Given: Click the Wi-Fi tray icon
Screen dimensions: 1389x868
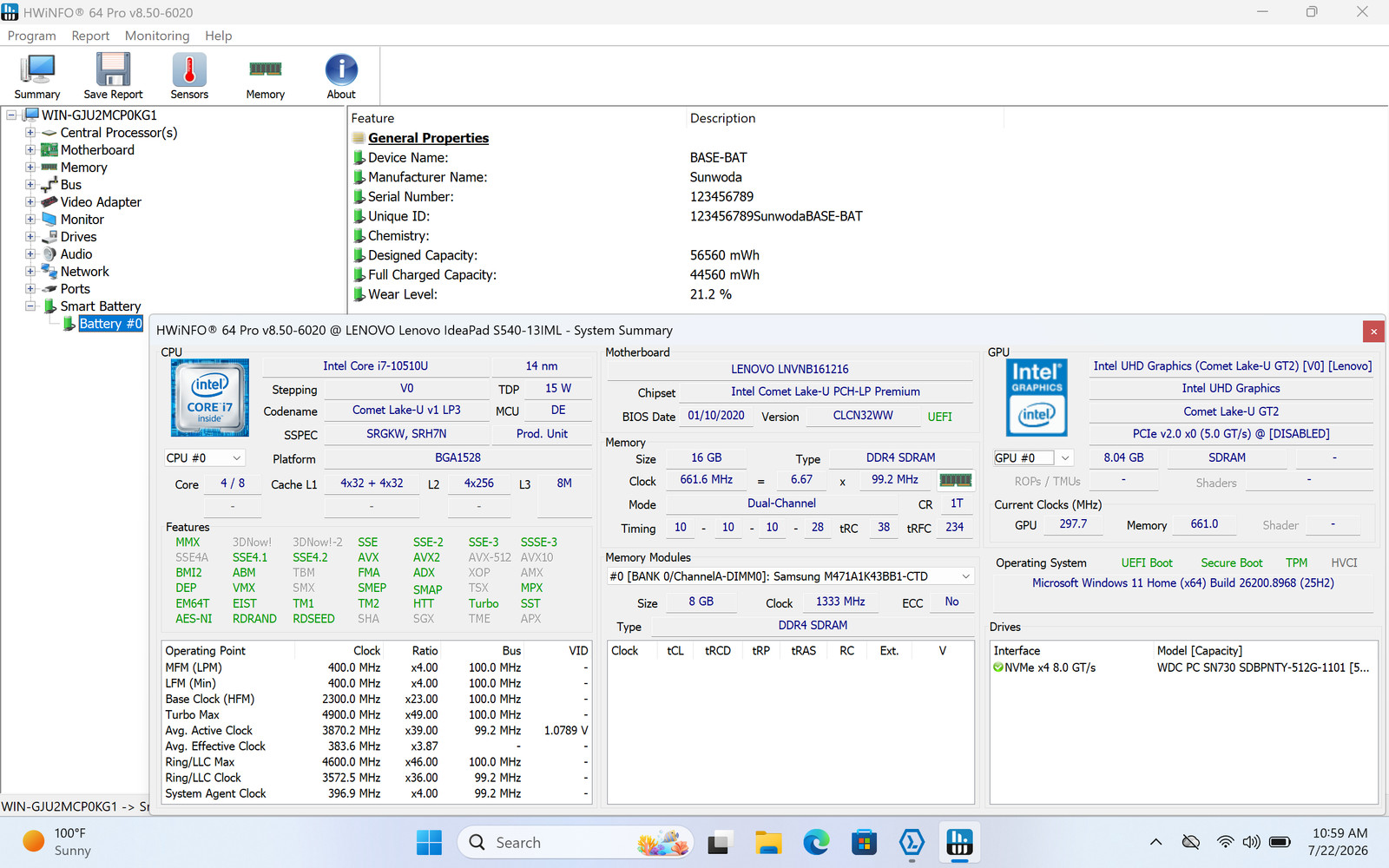Looking at the screenshot, I should 1225,842.
